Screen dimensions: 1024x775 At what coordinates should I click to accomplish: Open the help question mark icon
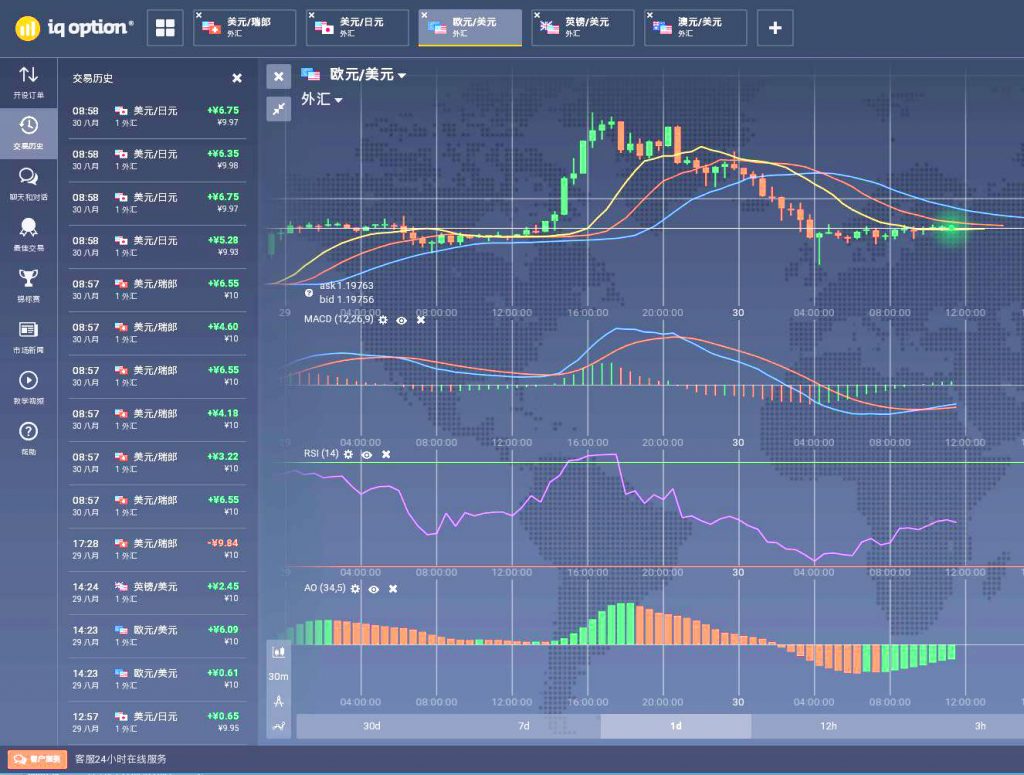pyautogui.click(x=28, y=437)
